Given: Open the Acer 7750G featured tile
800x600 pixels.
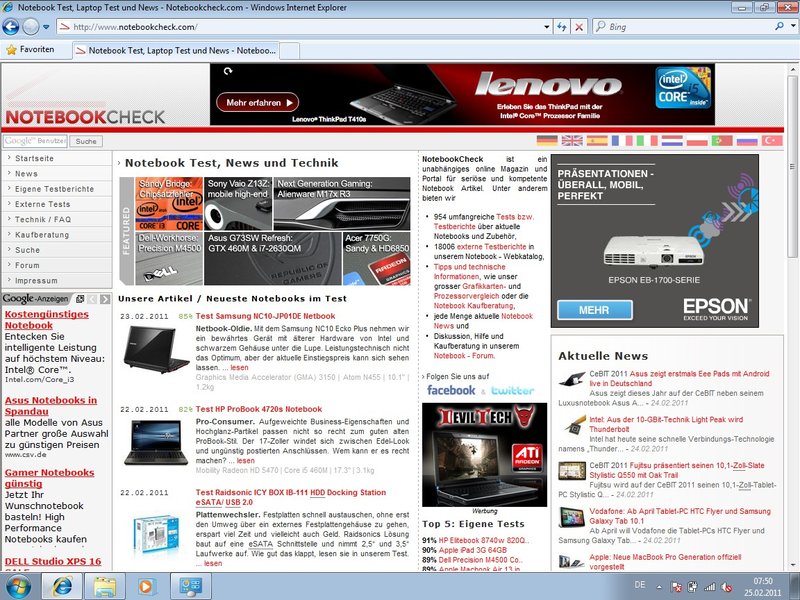Looking at the screenshot, I should [x=377, y=258].
